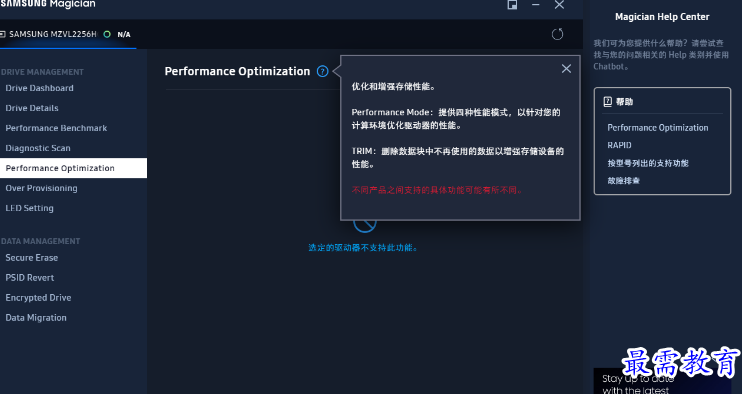Viewport: 746px width, 394px height.
Task: Minimize the Samsung Magician window
Action: tap(536, 5)
